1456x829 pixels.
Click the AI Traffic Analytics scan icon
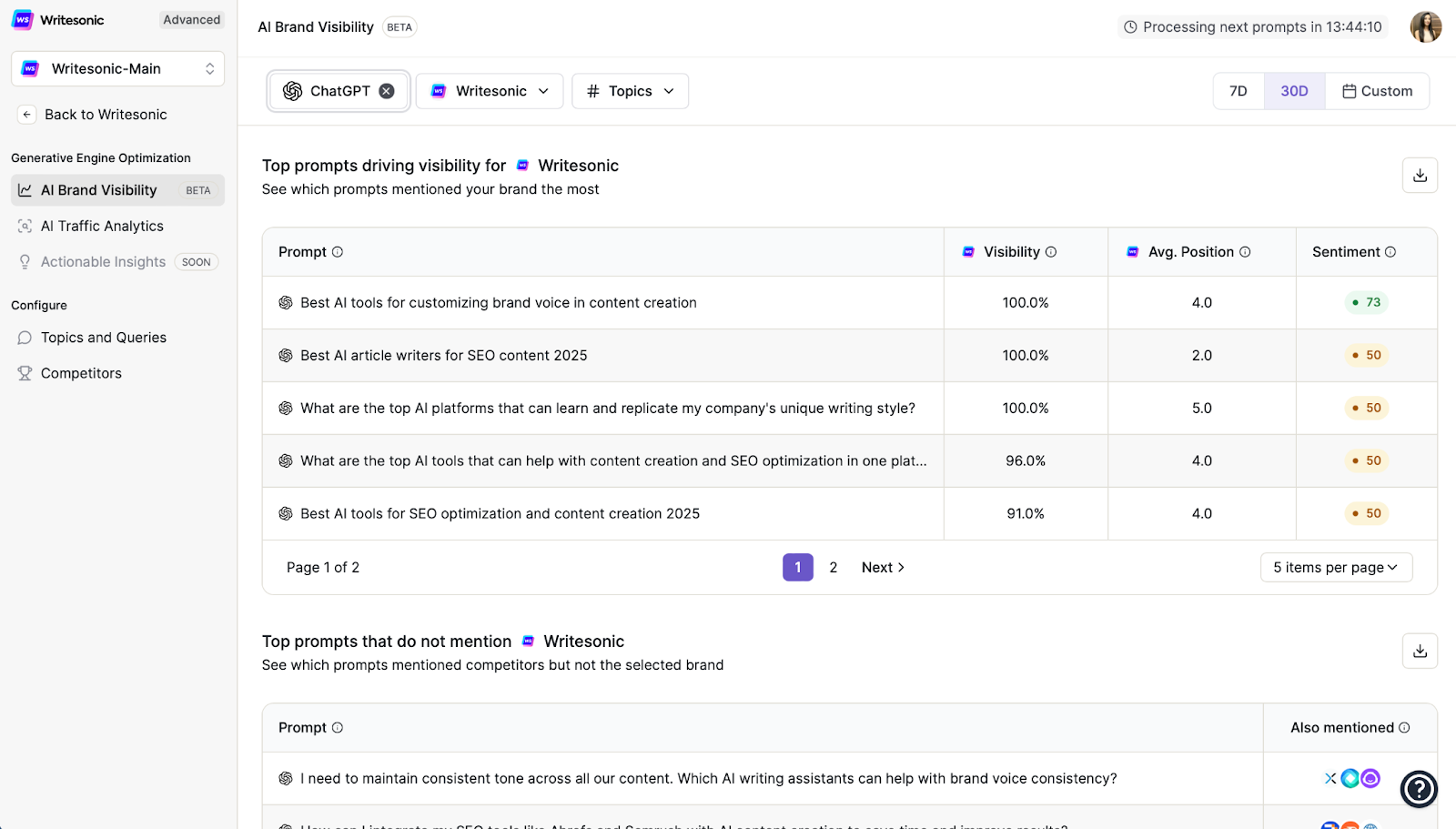[25, 226]
